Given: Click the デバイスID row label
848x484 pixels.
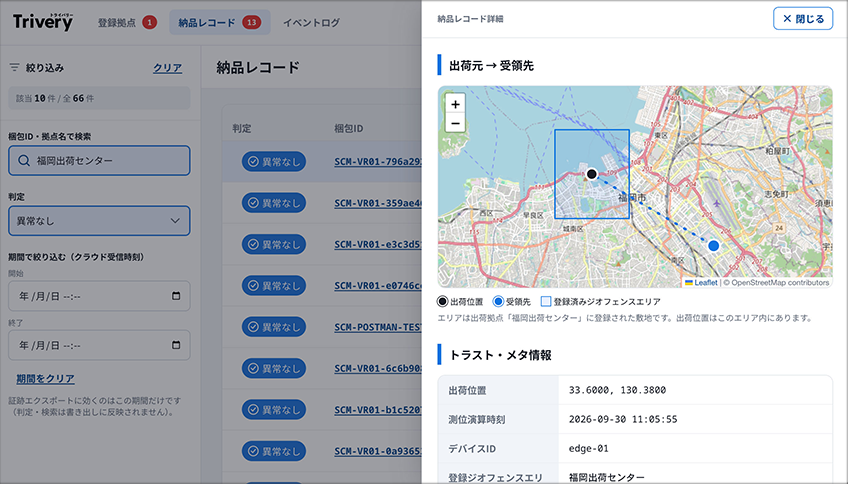Looking at the screenshot, I should tap(472, 448).
